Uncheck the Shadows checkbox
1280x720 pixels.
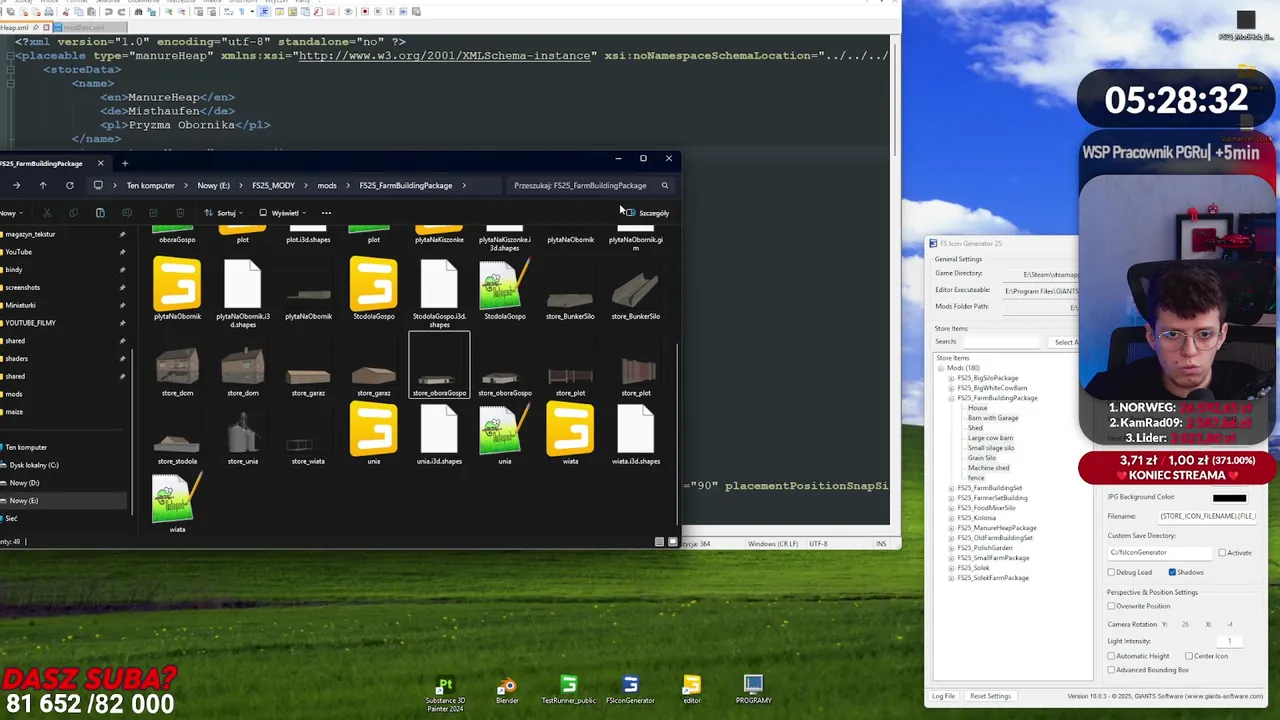coord(1172,572)
